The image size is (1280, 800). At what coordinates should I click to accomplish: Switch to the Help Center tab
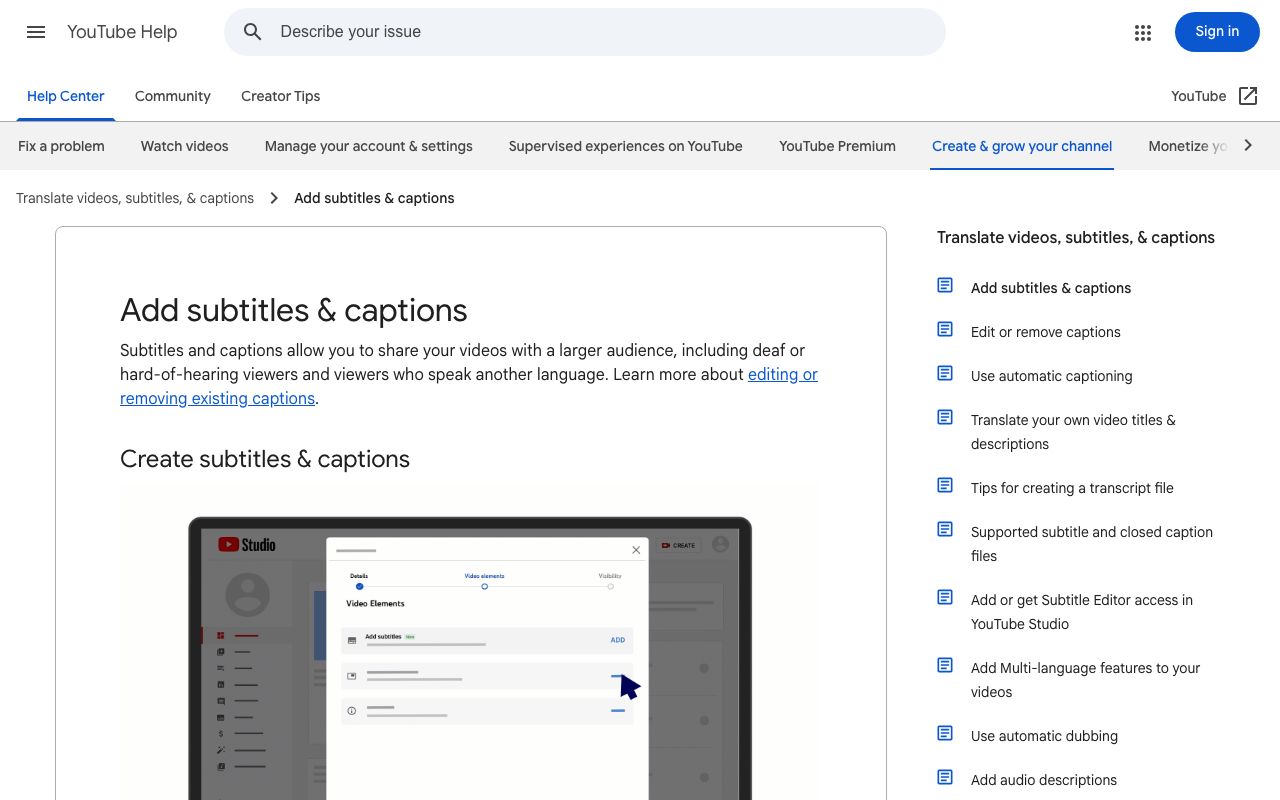tap(66, 96)
